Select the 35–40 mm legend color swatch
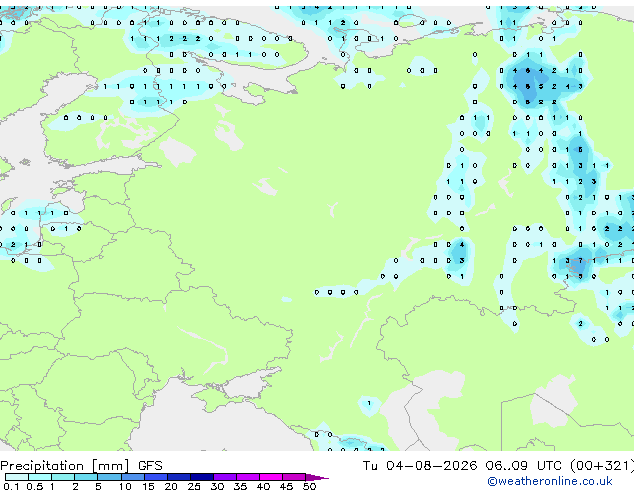The image size is (634, 490). (x=247, y=477)
